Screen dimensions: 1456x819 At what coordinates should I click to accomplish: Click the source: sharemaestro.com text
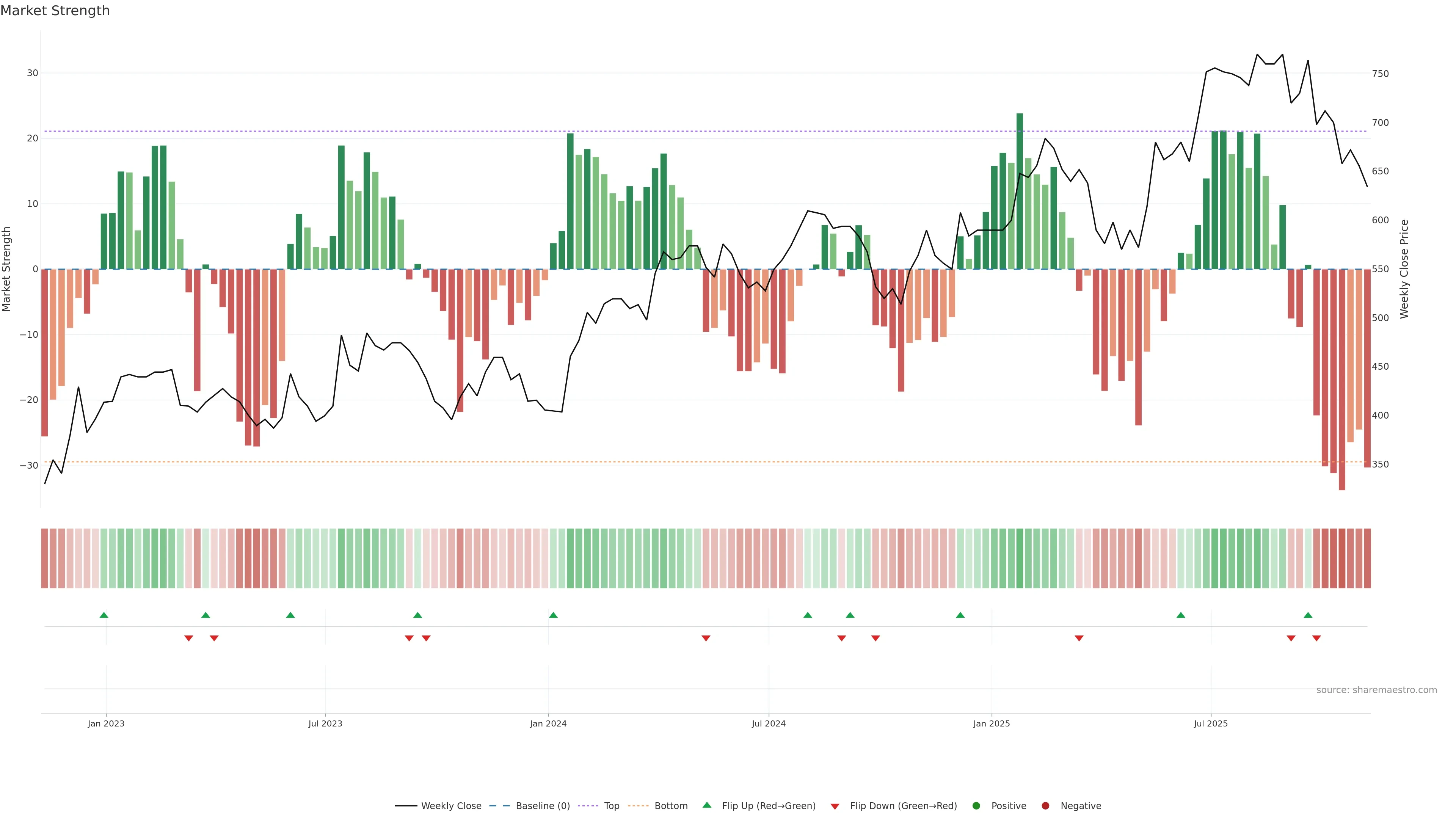click(1376, 690)
